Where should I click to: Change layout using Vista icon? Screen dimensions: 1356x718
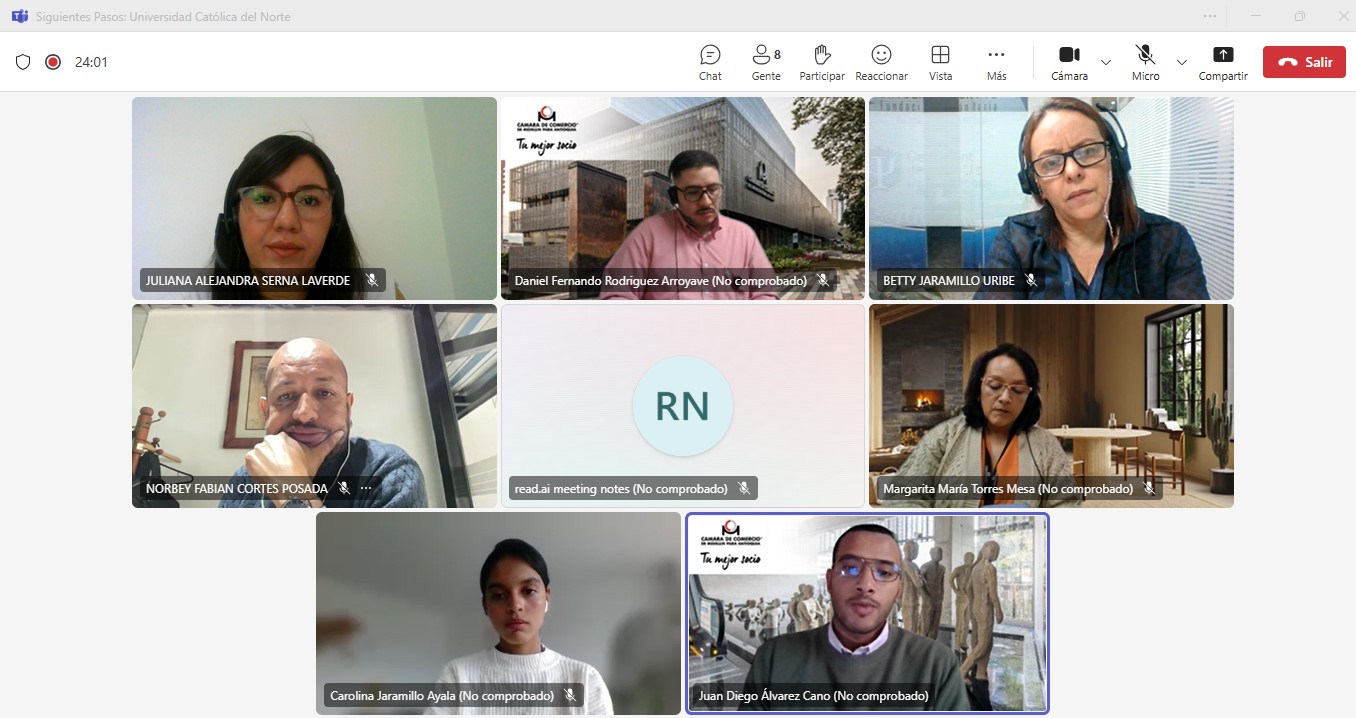click(940, 62)
